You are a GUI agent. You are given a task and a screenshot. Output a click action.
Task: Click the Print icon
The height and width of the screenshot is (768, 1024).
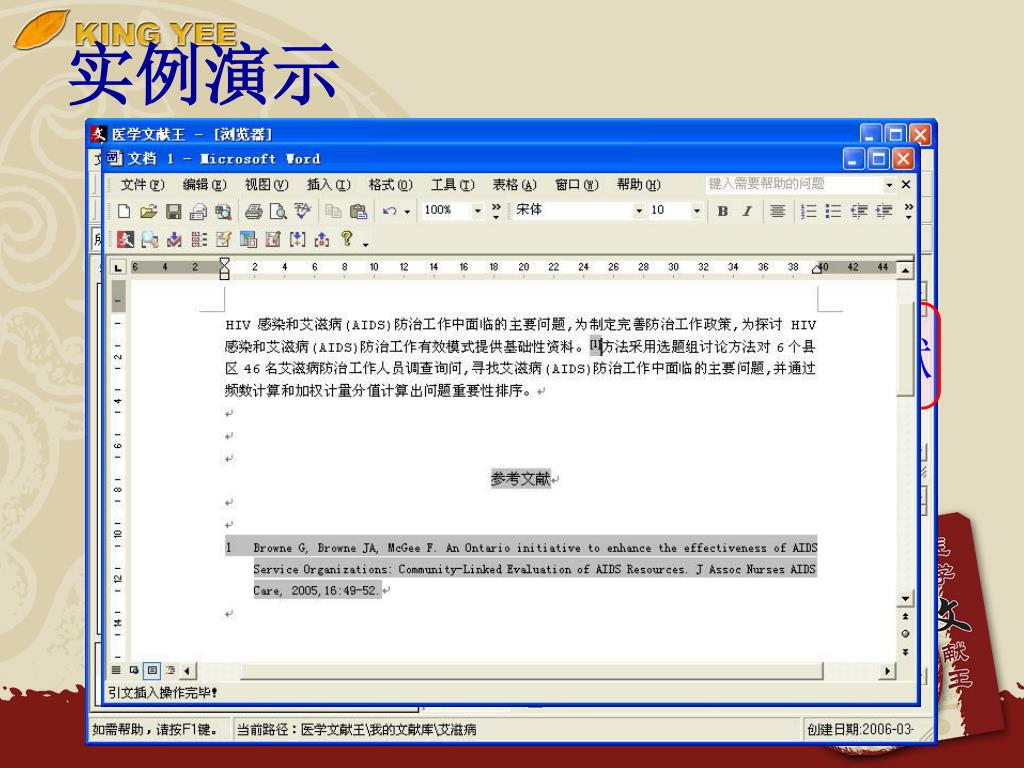click(253, 211)
